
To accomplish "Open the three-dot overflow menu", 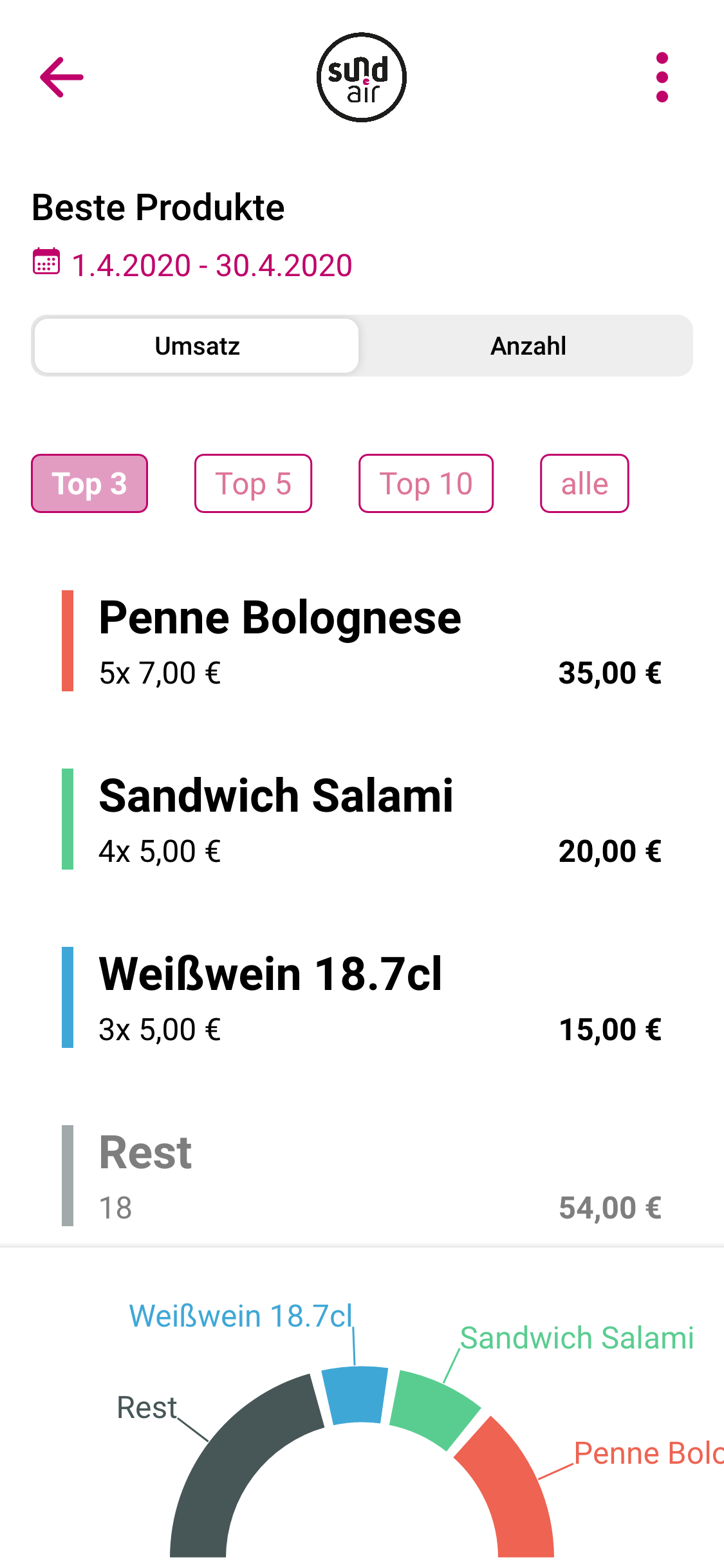I will [x=662, y=77].
